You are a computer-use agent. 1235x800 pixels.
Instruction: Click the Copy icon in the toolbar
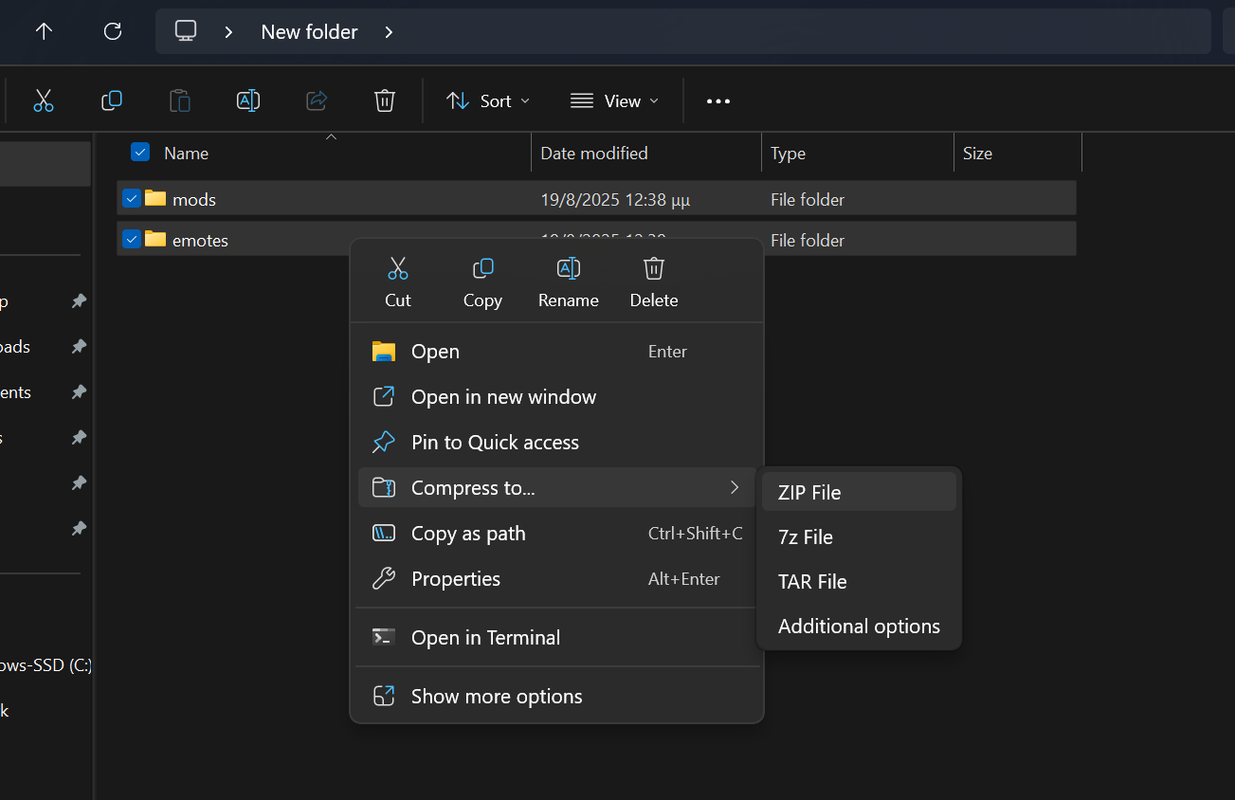pyautogui.click(x=112, y=101)
